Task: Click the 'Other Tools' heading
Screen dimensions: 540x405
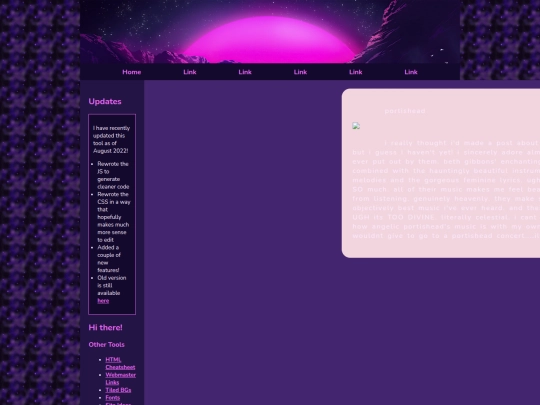Action: pyautogui.click(x=106, y=345)
